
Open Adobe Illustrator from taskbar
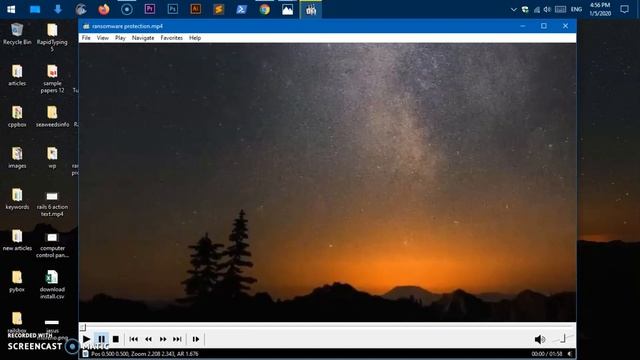pos(196,9)
